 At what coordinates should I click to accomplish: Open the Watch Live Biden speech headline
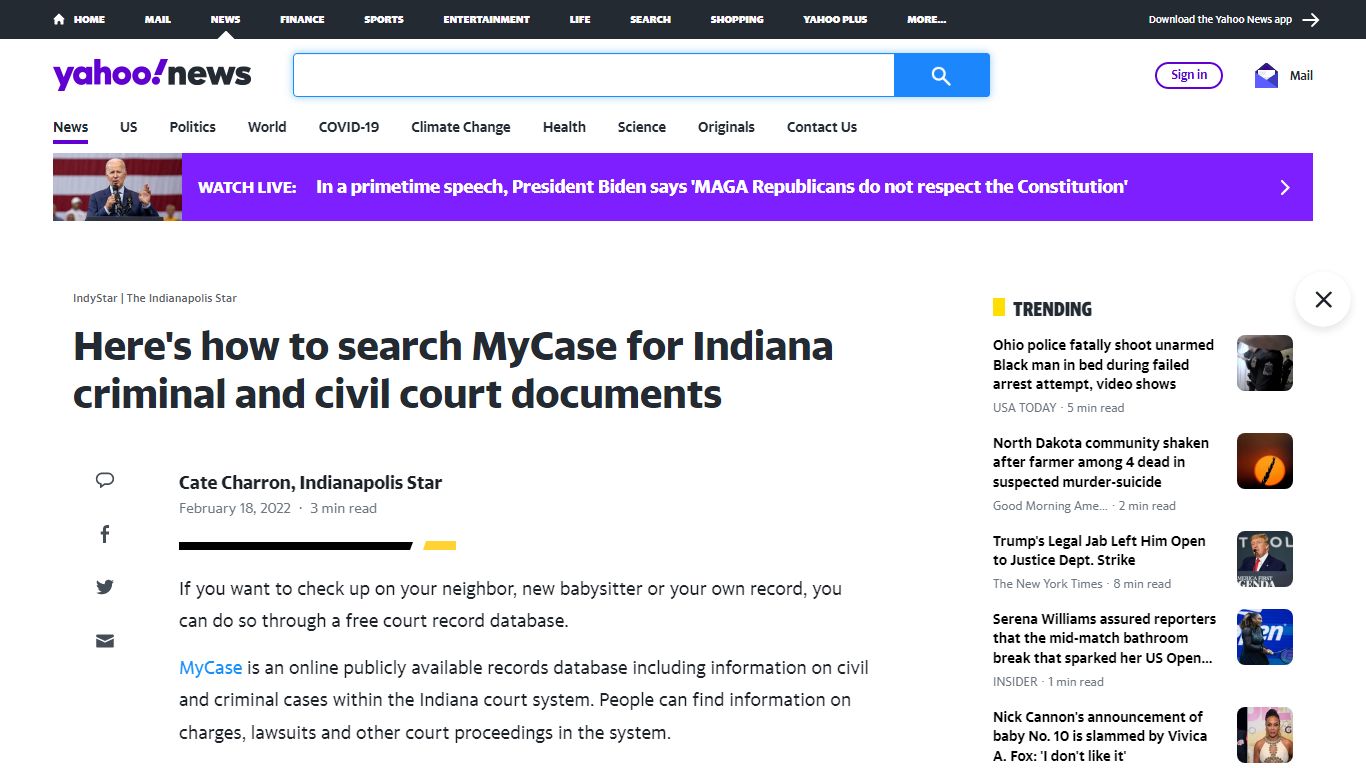pos(721,187)
